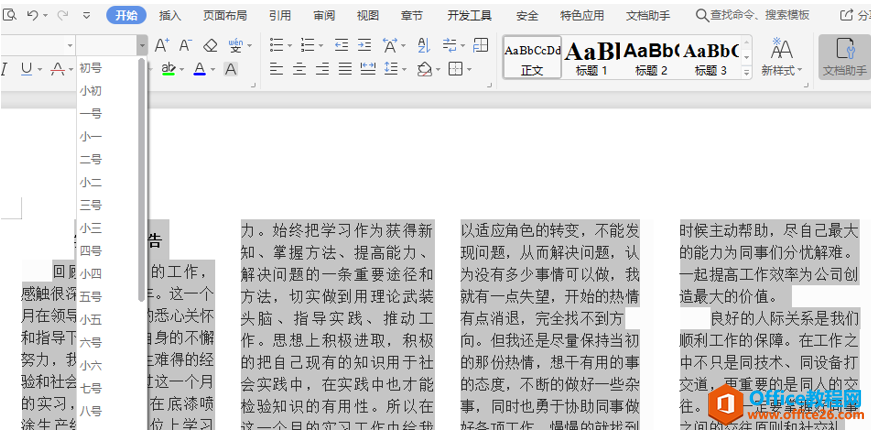Toggle strikethrough A formatting
The width and height of the screenshot is (871, 432).
[57, 69]
